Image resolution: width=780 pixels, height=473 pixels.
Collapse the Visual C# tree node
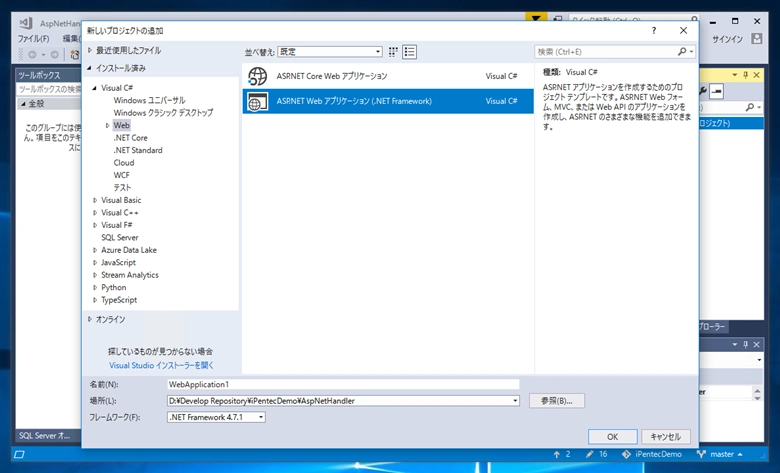[x=95, y=88]
